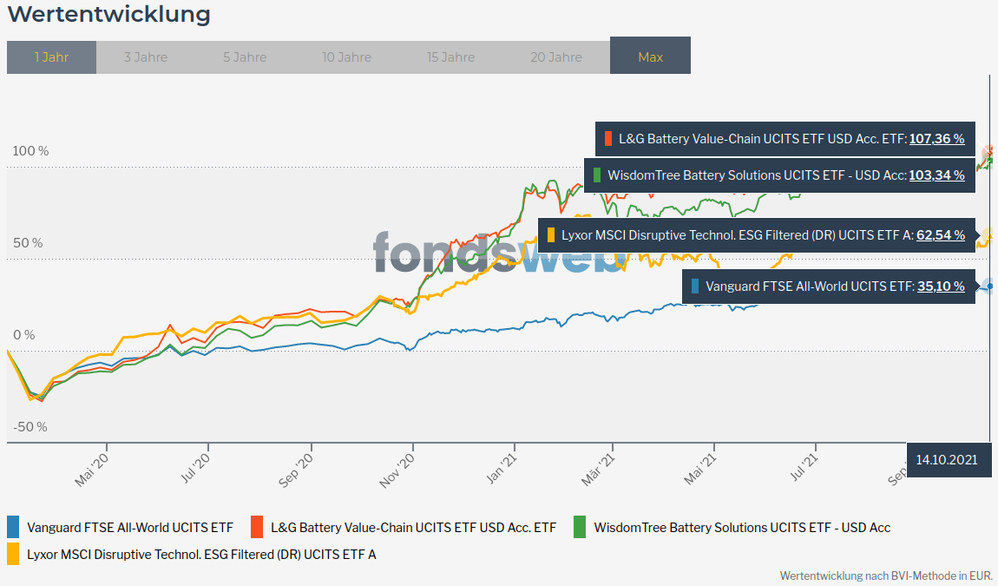Click the 14.10.2021 date marker

pyautogui.click(x=946, y=459)
